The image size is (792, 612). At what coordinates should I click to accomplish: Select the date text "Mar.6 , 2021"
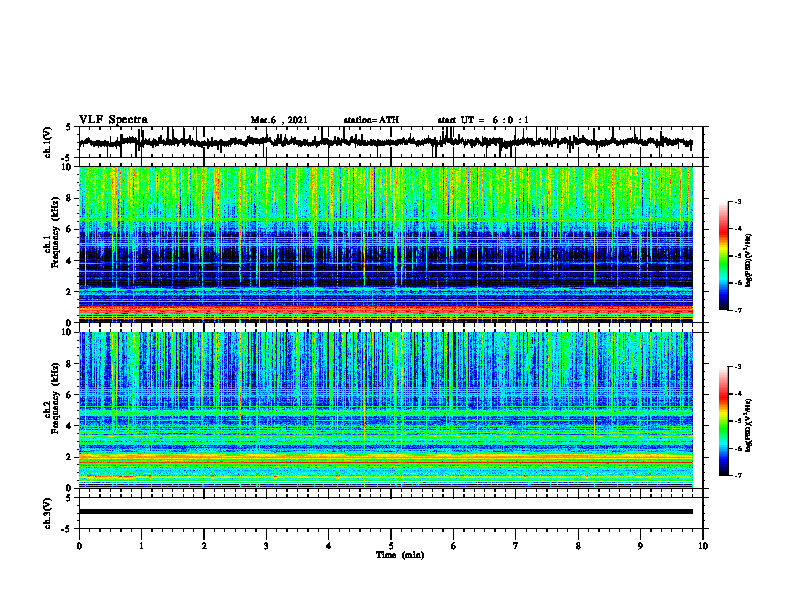(279, 120)
